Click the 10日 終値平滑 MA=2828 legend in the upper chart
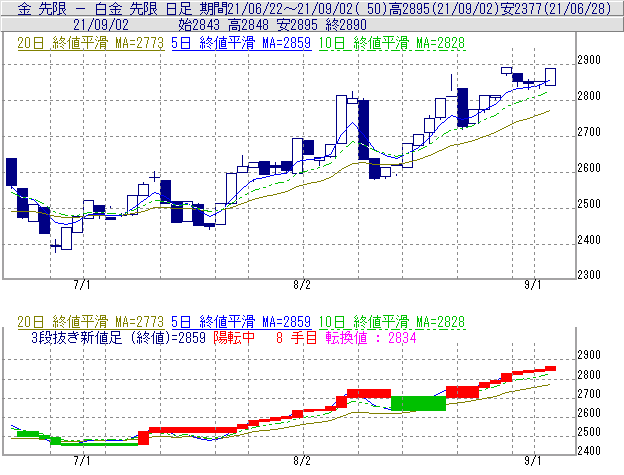 pyautogui.click(x=392, y=43)
